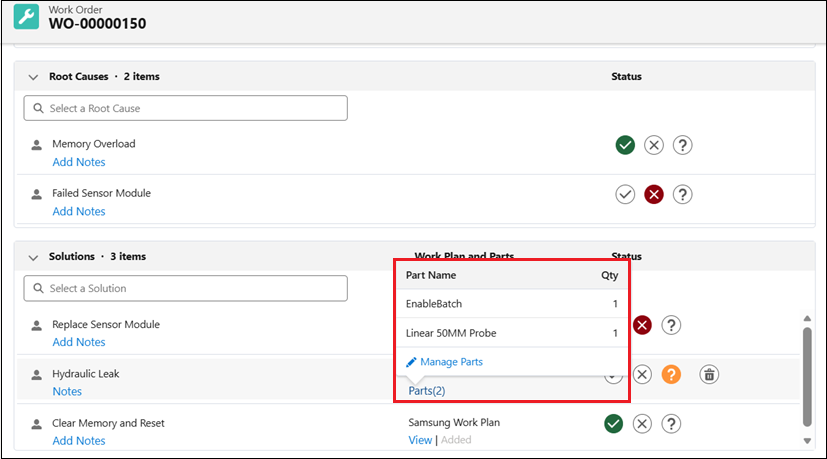Click the Hydraulic Leak solution name
Image resolution: width=827 pixels, height=459 pixels.
(x=85, y=374)
